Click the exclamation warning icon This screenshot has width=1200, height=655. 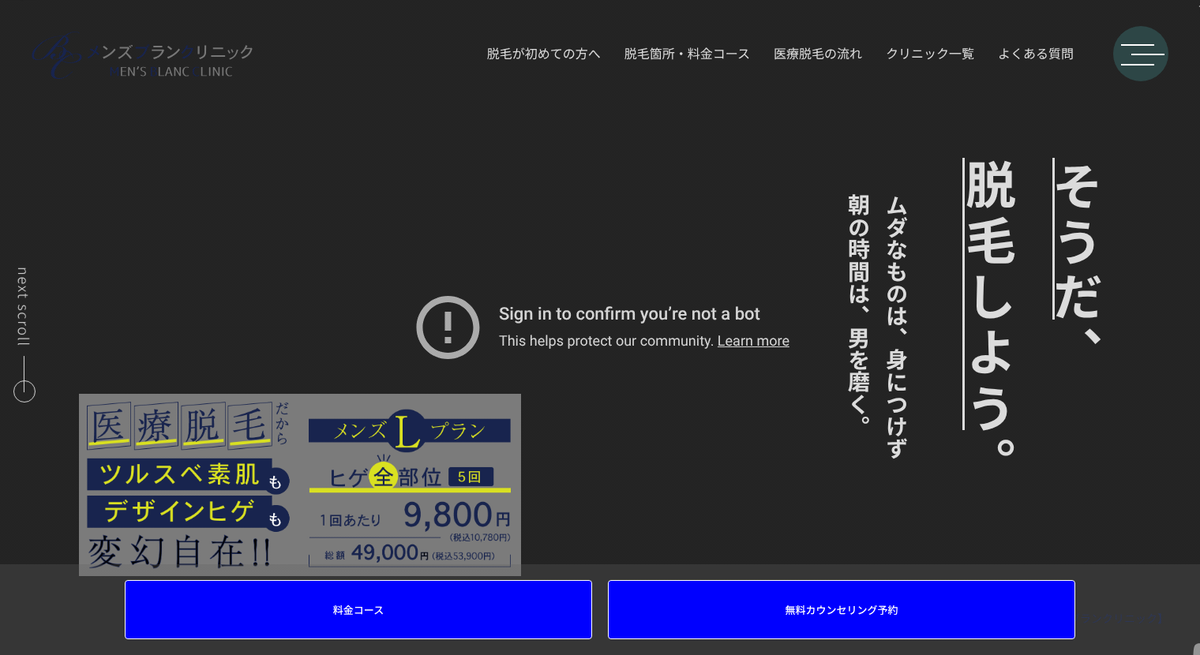pos(448,327)
